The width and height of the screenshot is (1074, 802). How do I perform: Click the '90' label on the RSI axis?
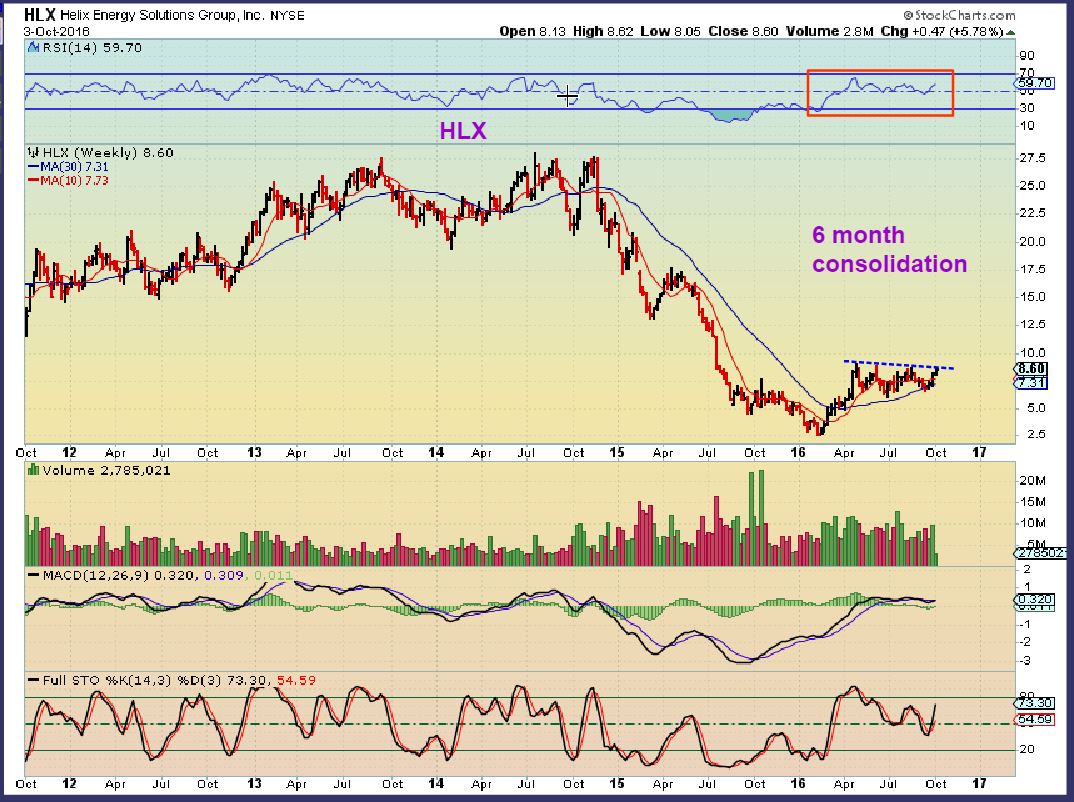[x=1027, y=56]
